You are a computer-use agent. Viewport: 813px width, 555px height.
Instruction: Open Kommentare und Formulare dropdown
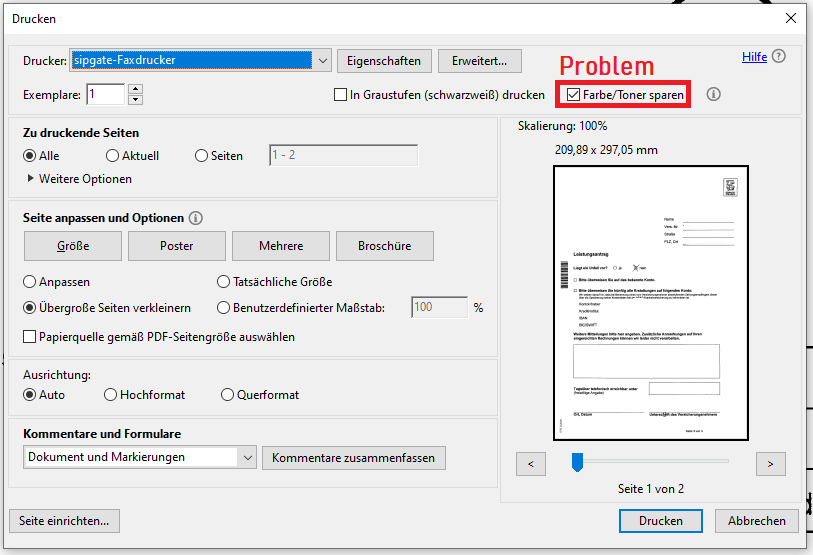click(x=247, y=457)
